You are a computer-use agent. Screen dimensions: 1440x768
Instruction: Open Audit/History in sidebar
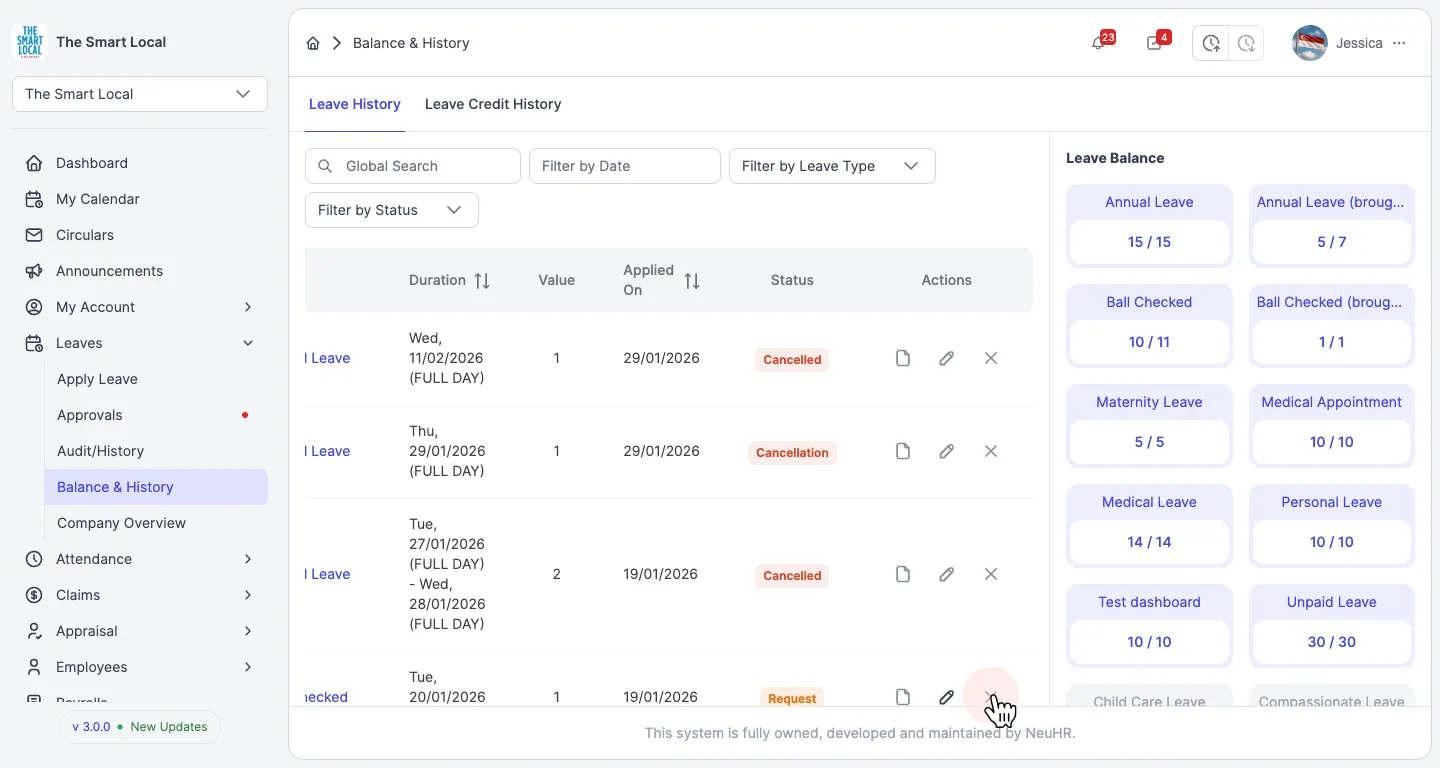click(156, 451)
